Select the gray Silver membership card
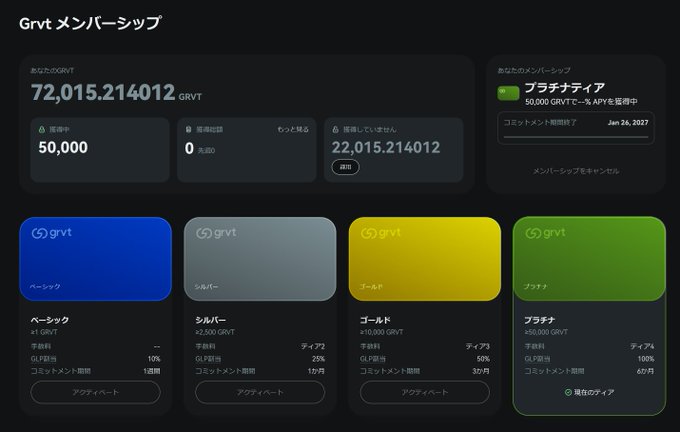Screen dimensions: 680x432 260,259
